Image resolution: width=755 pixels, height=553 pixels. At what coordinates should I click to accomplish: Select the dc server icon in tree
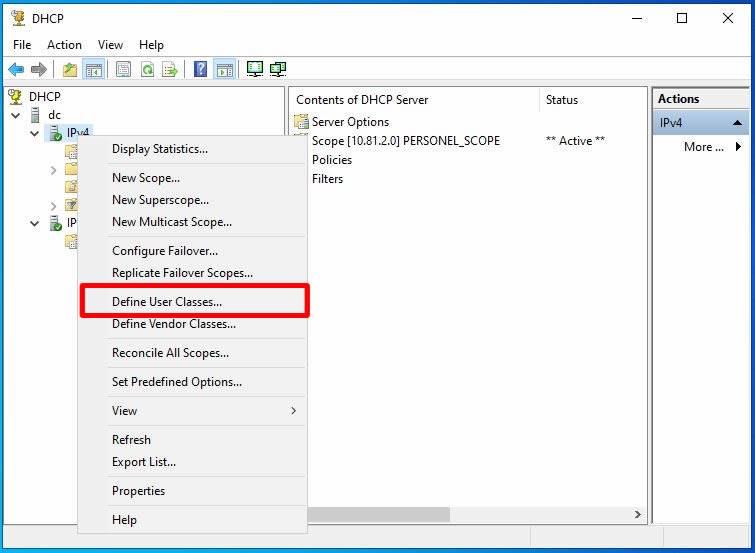coord(35,115)
